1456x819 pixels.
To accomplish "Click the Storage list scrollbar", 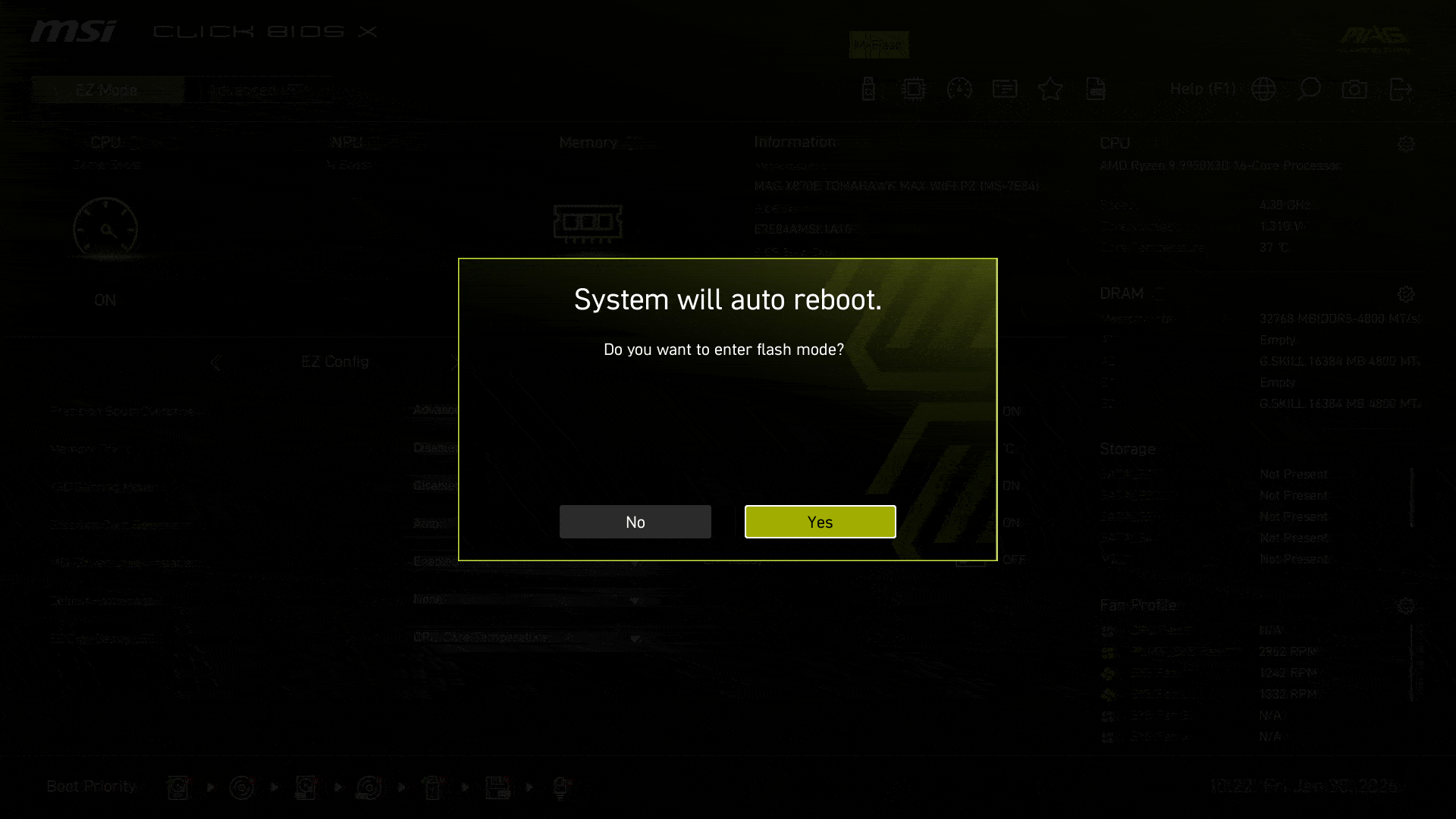I will pos(1411,497).
